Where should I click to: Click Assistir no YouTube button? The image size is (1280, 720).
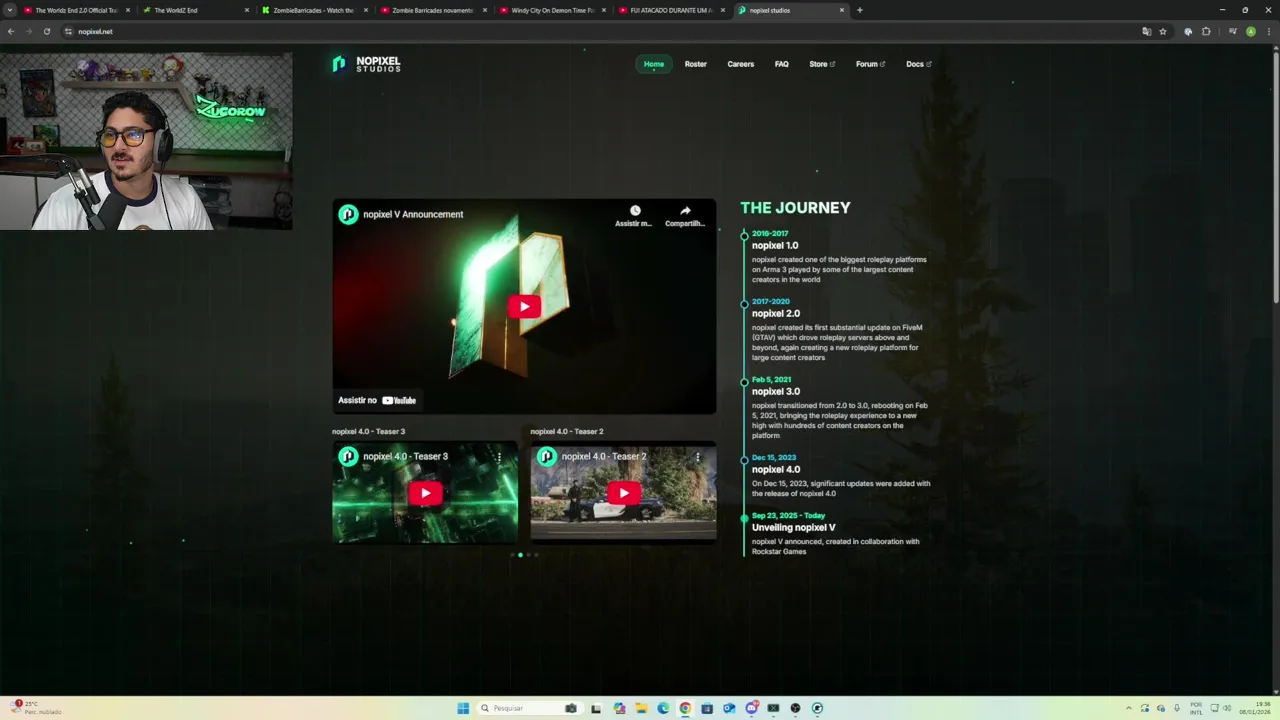(x=377, y=400)
